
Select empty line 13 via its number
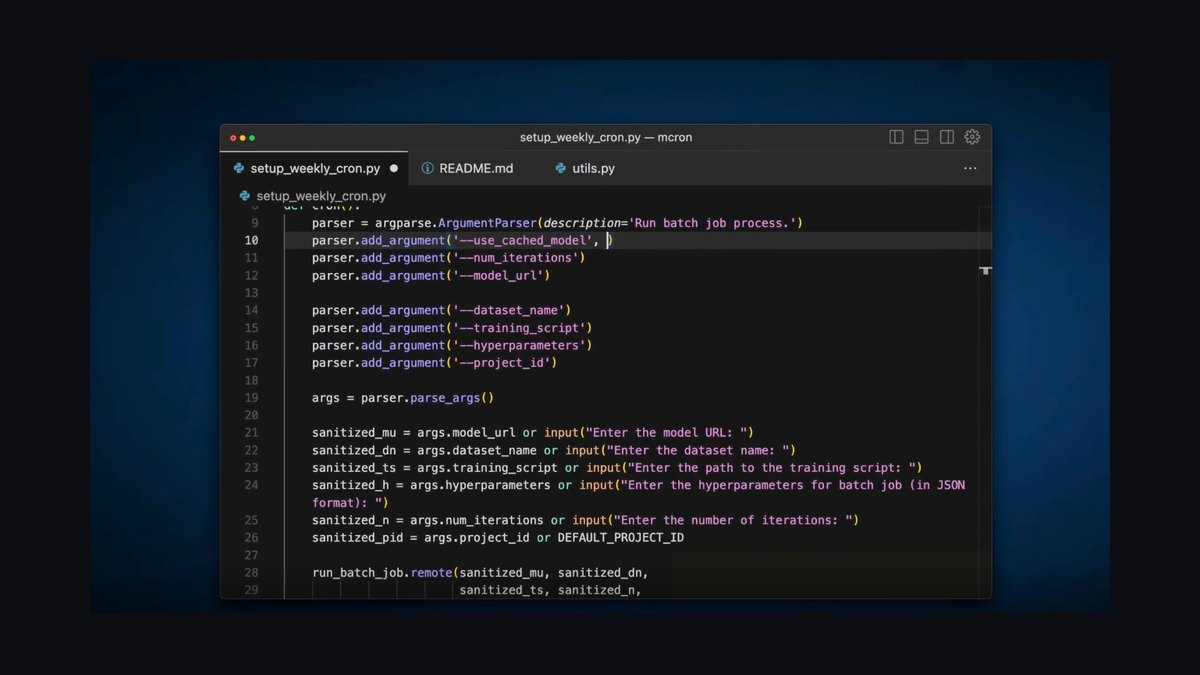coord(251,293)
